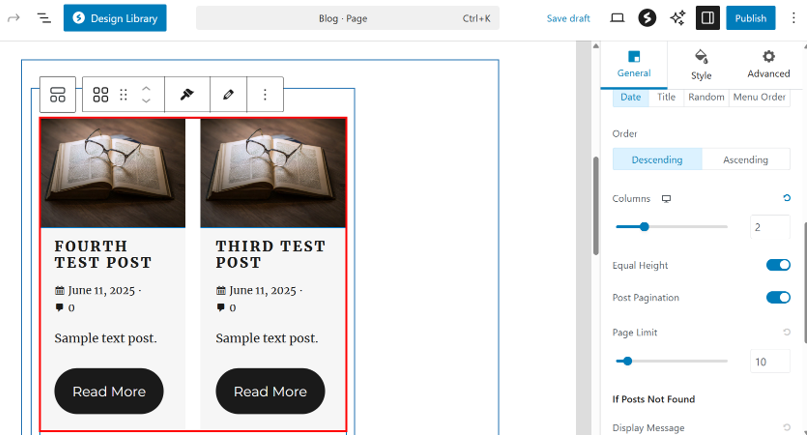Click the comment count icon on Fourth Test Post

coord(59,307)
